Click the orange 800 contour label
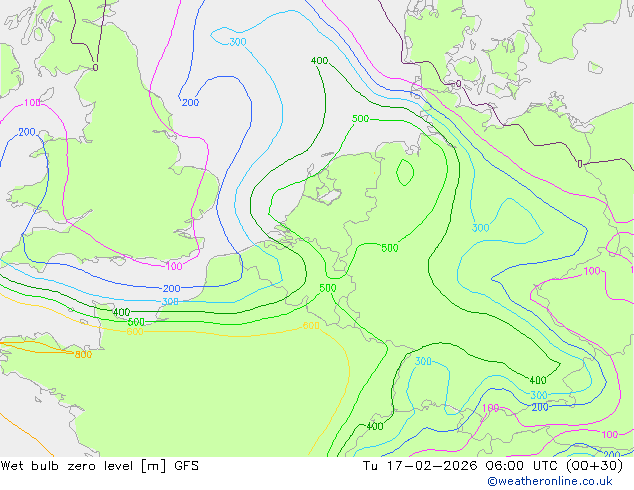The width and height of the screenshot is (634, 490). (83, 355)
